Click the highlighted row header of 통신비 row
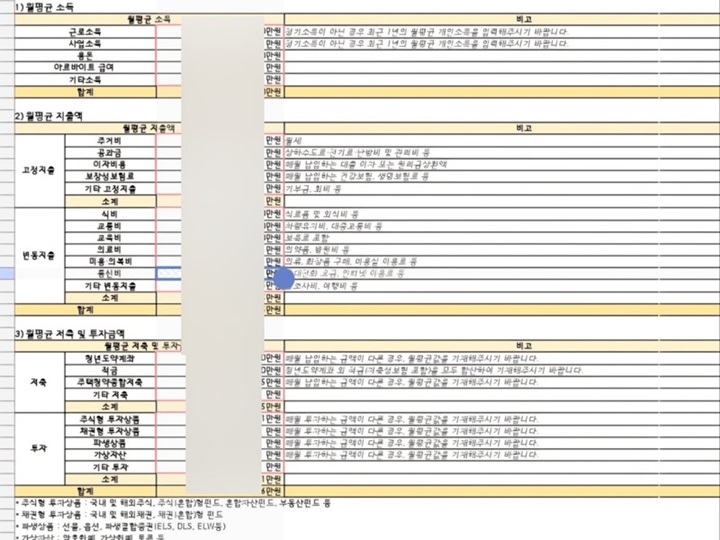 [7, 274]
